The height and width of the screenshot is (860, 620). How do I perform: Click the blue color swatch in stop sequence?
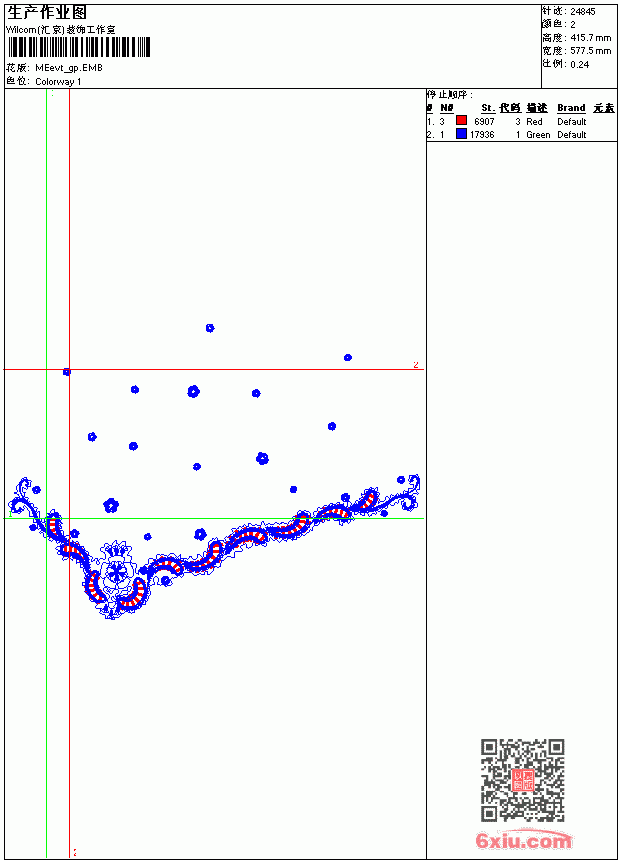[x=461, y=134]
